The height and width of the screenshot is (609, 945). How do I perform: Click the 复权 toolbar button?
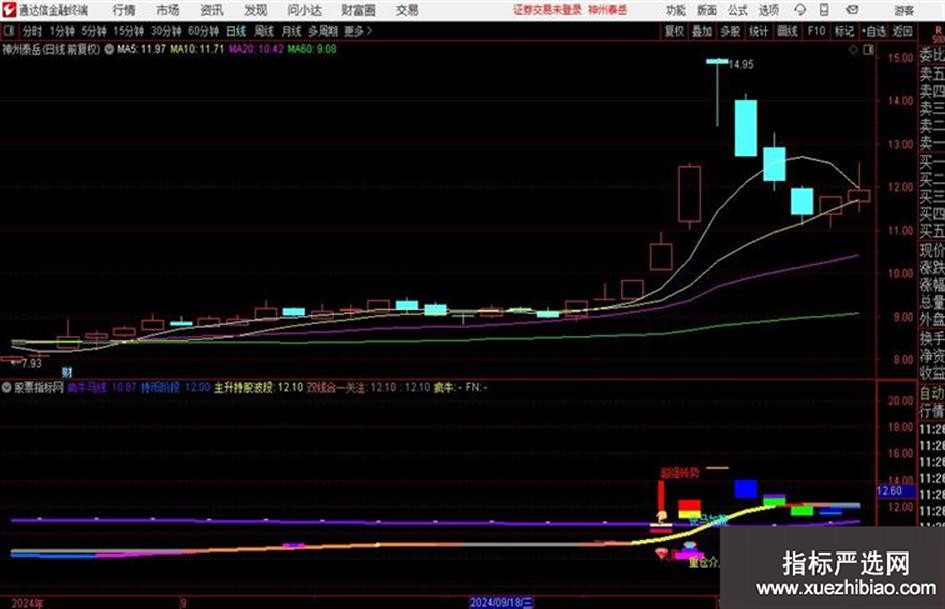click(x=674, y=31)
